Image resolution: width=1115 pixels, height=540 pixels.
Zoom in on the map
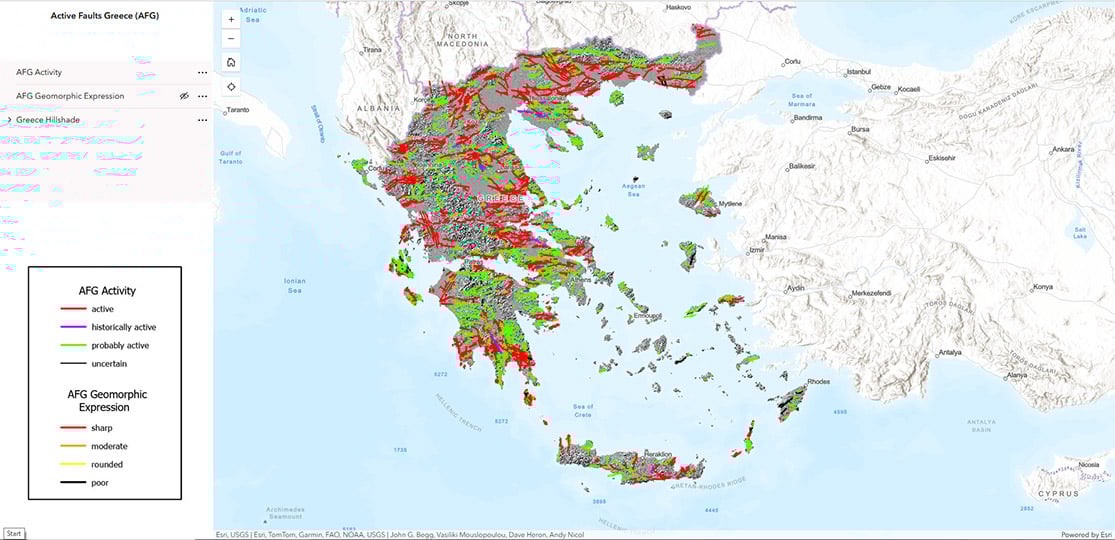click(232, 18)
